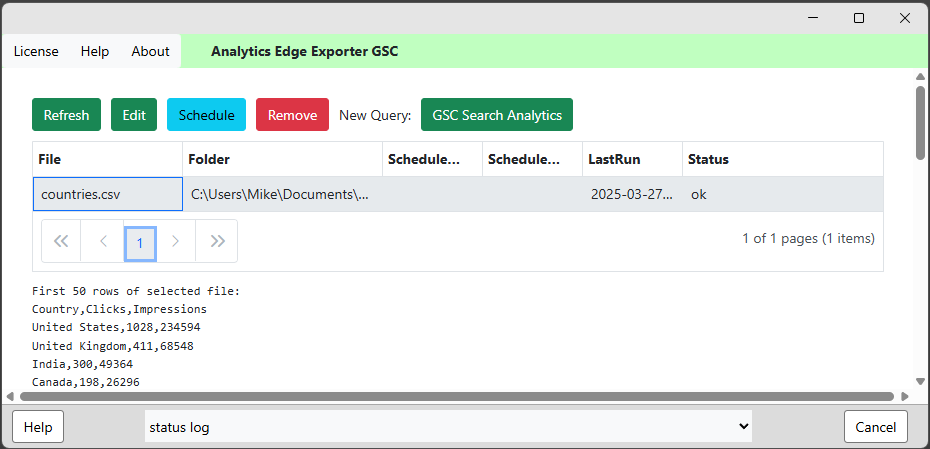Select the countries.csv file cell

107,194
